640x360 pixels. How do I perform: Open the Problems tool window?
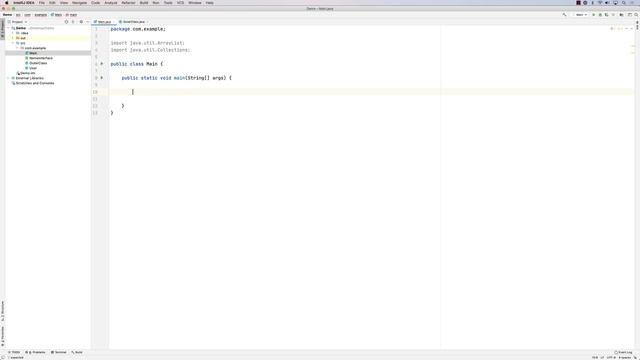click(x=36, y=352)
